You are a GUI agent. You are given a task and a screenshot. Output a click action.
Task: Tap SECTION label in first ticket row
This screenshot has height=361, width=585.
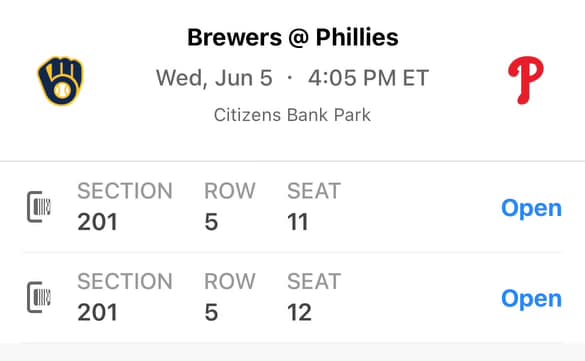pos(125,191)
